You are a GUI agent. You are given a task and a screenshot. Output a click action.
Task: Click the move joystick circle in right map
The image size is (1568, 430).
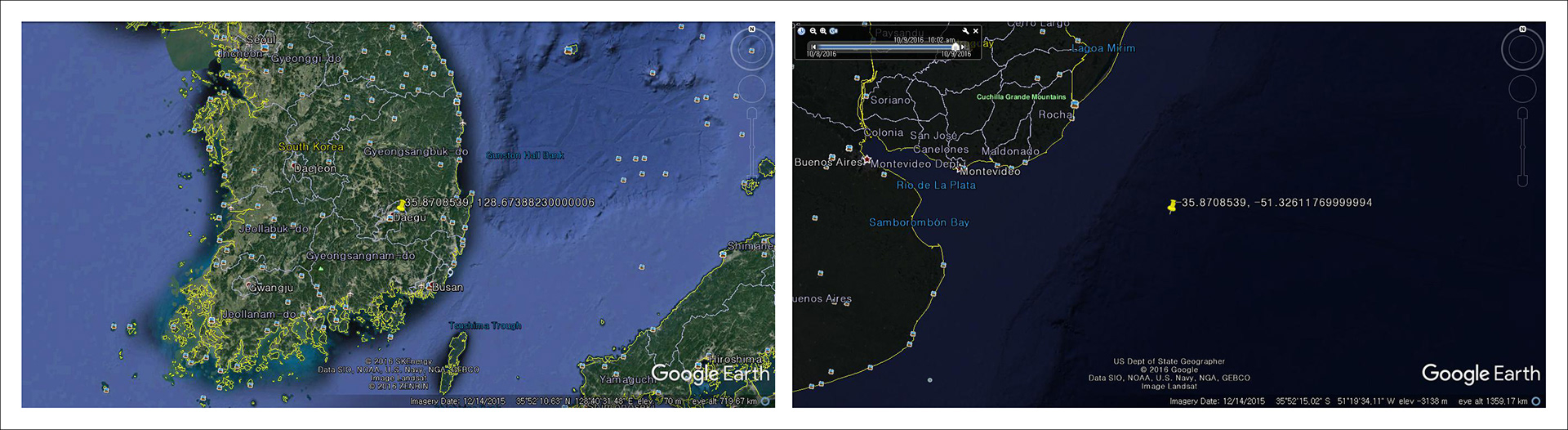1522,89
